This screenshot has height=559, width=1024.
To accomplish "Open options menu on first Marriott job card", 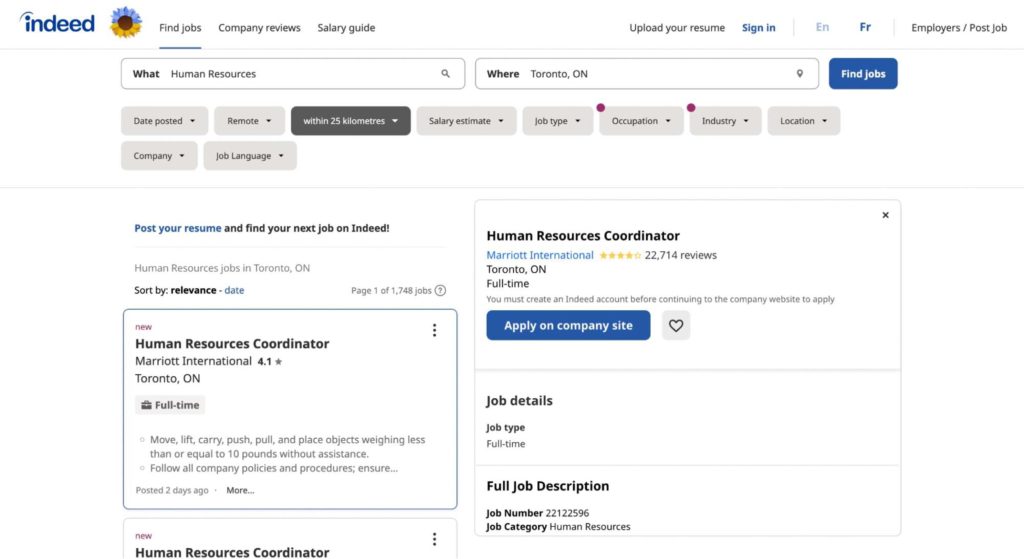I will (x=434, y=330).
